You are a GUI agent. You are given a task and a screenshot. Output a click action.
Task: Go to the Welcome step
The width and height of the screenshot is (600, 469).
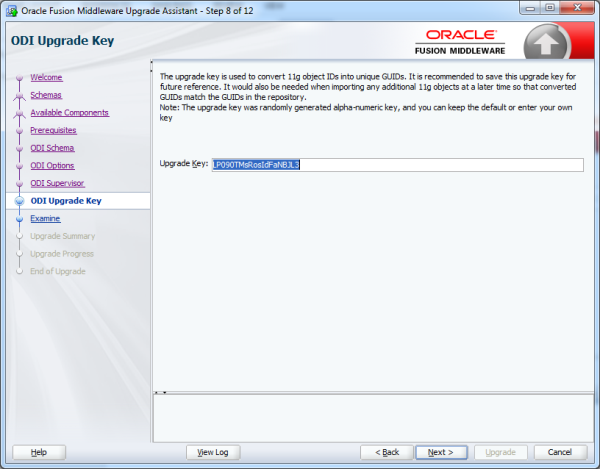click(x=46, y=77)
